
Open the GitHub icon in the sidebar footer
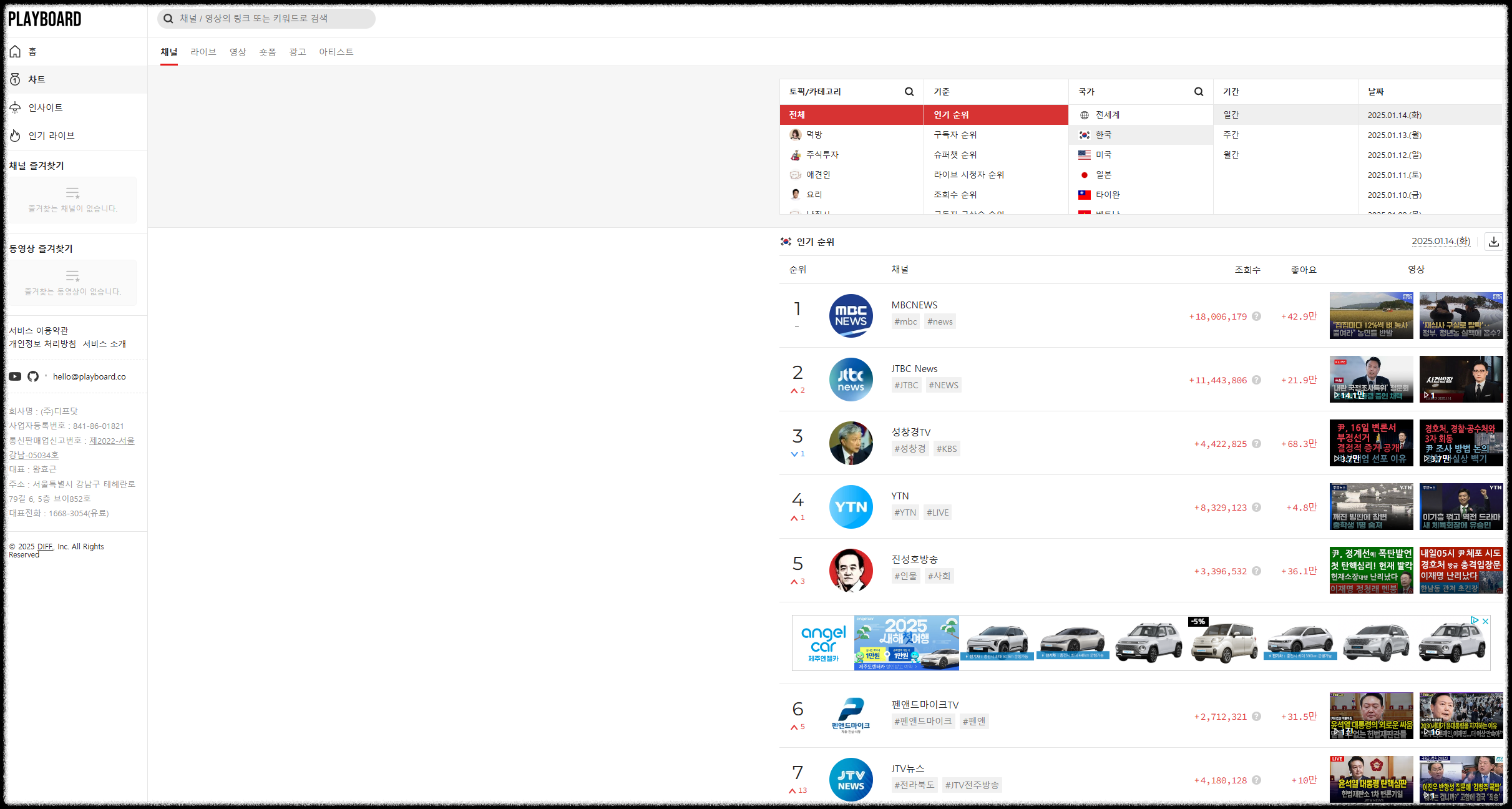33,376
